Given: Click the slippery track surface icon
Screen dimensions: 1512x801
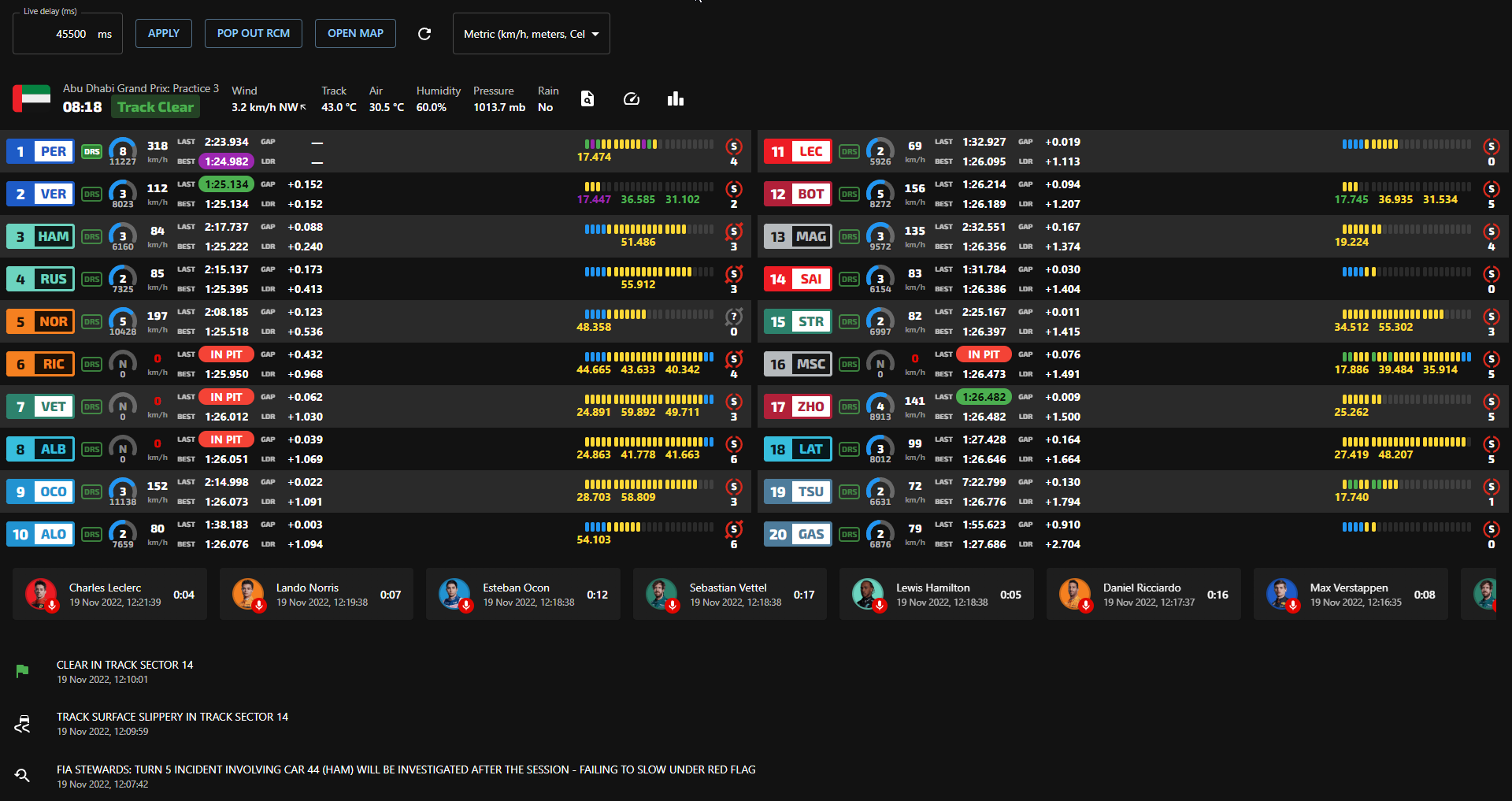Looking at the screenshot, I should click(22, 724).
